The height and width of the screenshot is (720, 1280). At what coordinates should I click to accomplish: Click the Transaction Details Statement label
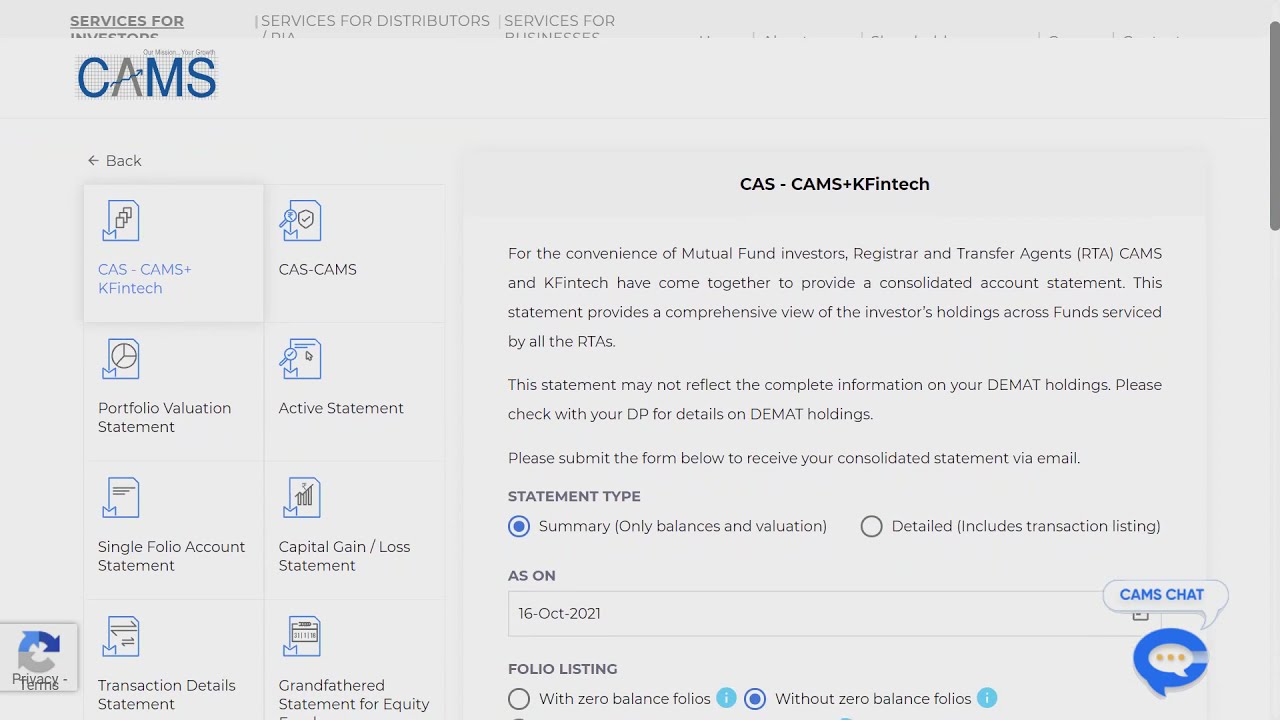click(x=166, y=695)
